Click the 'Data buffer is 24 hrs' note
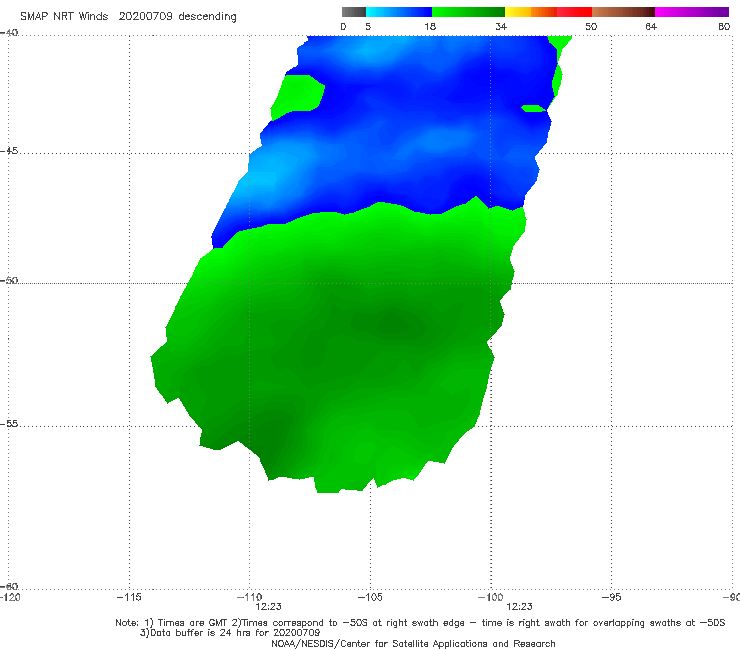 tap(230, 633)
